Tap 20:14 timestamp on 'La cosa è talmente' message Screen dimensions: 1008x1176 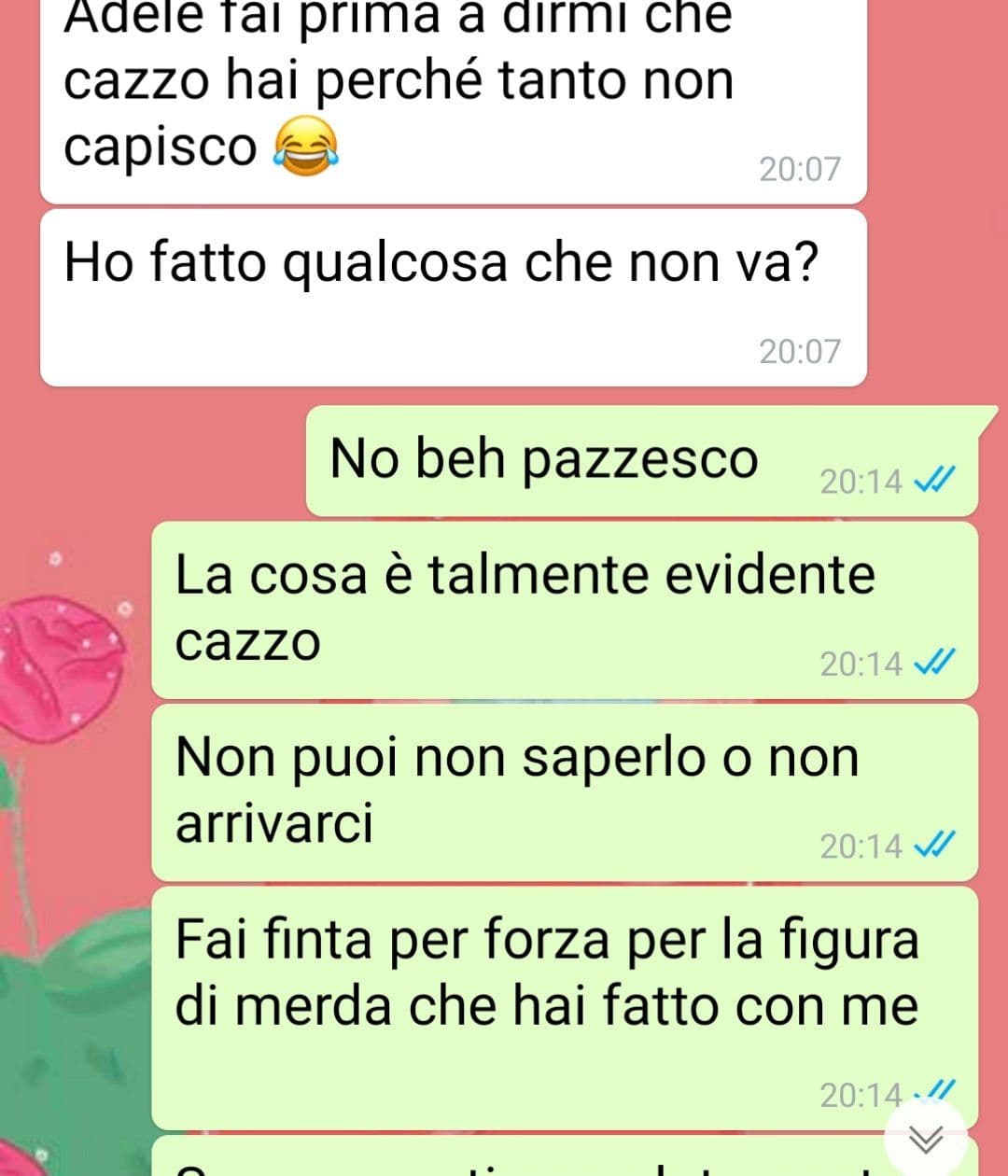(861, 664)
